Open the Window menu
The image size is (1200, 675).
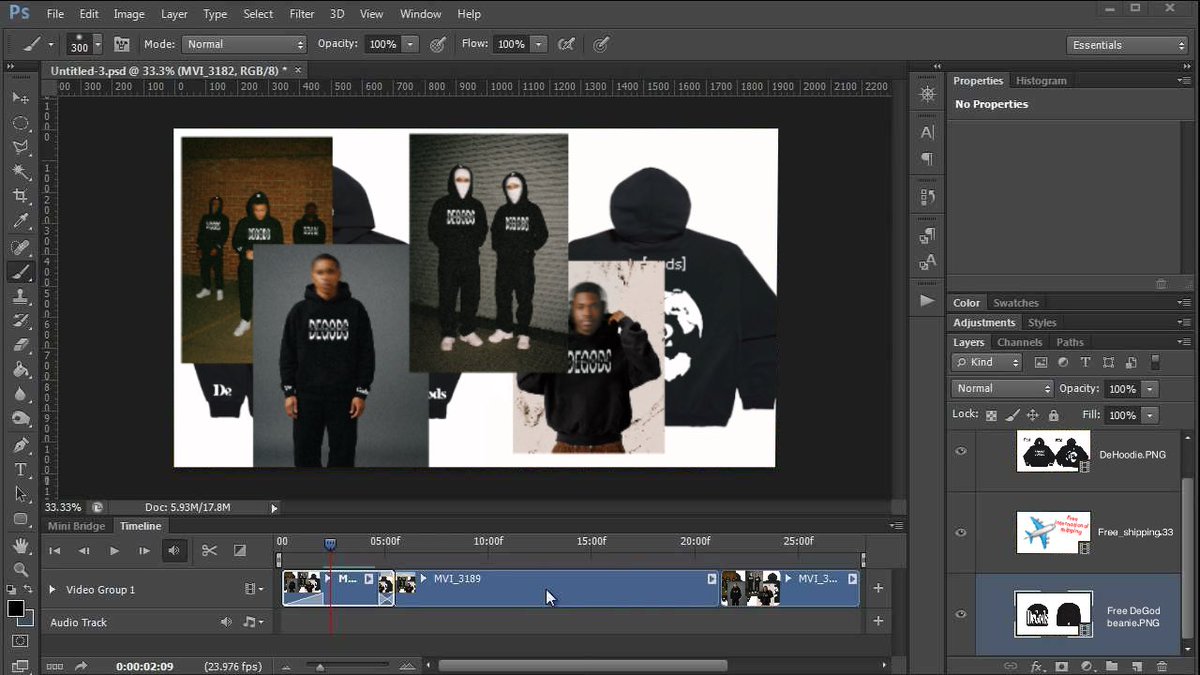pyautogui.click(x=420, y=14)
